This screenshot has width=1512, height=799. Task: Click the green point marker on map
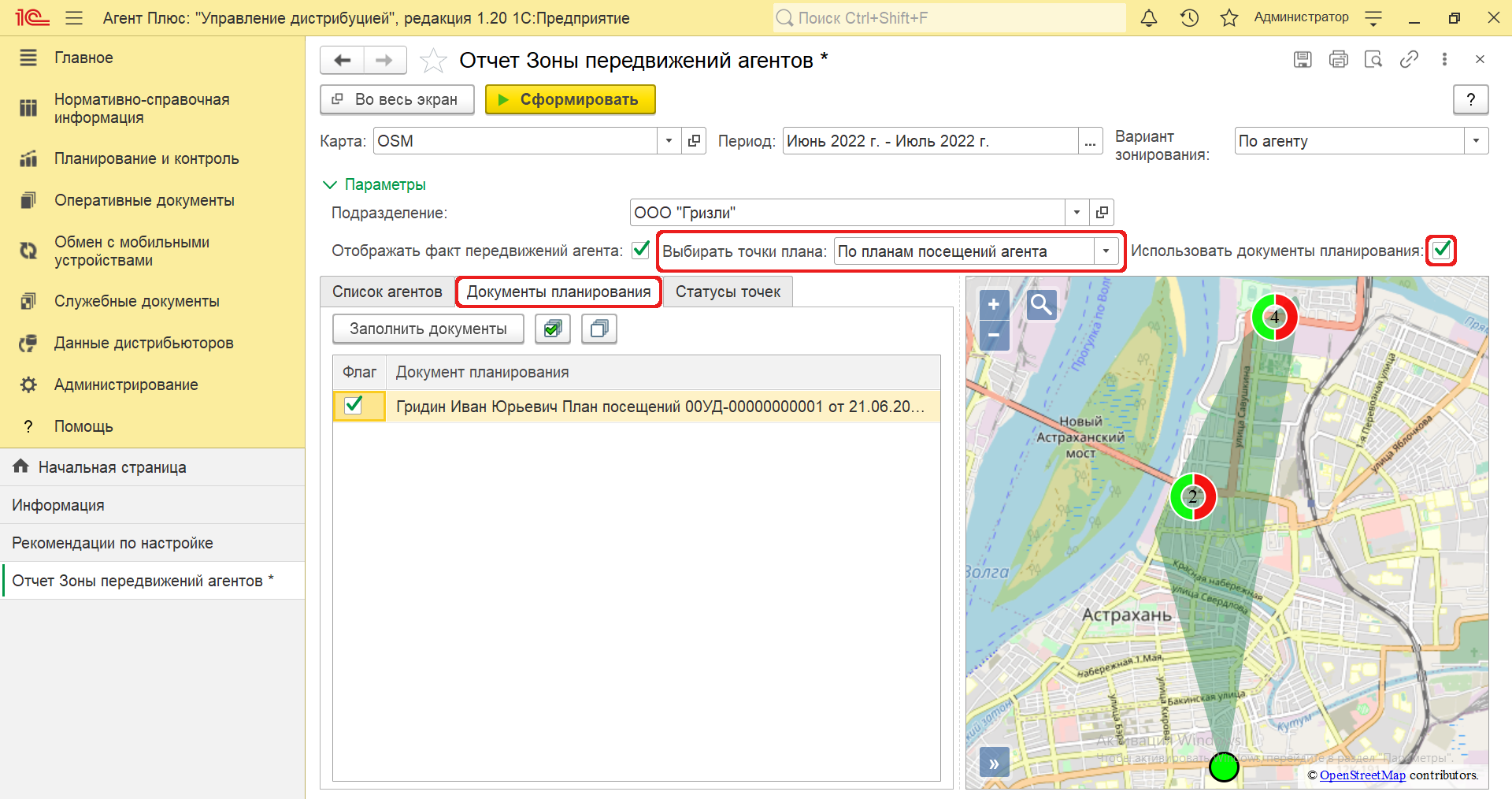(x=1224, y=767)
